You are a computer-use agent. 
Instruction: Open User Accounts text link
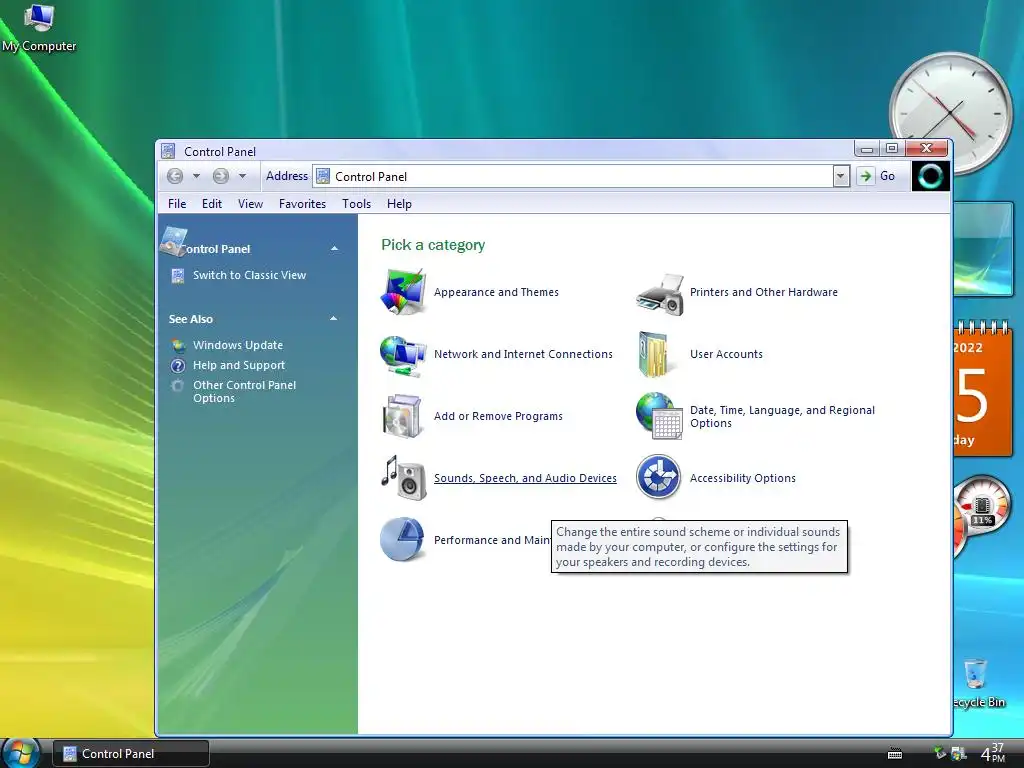726,354
